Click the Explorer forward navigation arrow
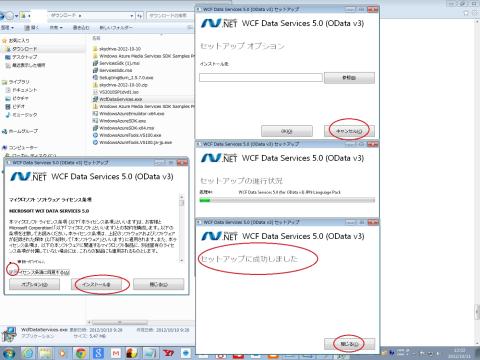480x360 pixels. click(x=10, y=15)
